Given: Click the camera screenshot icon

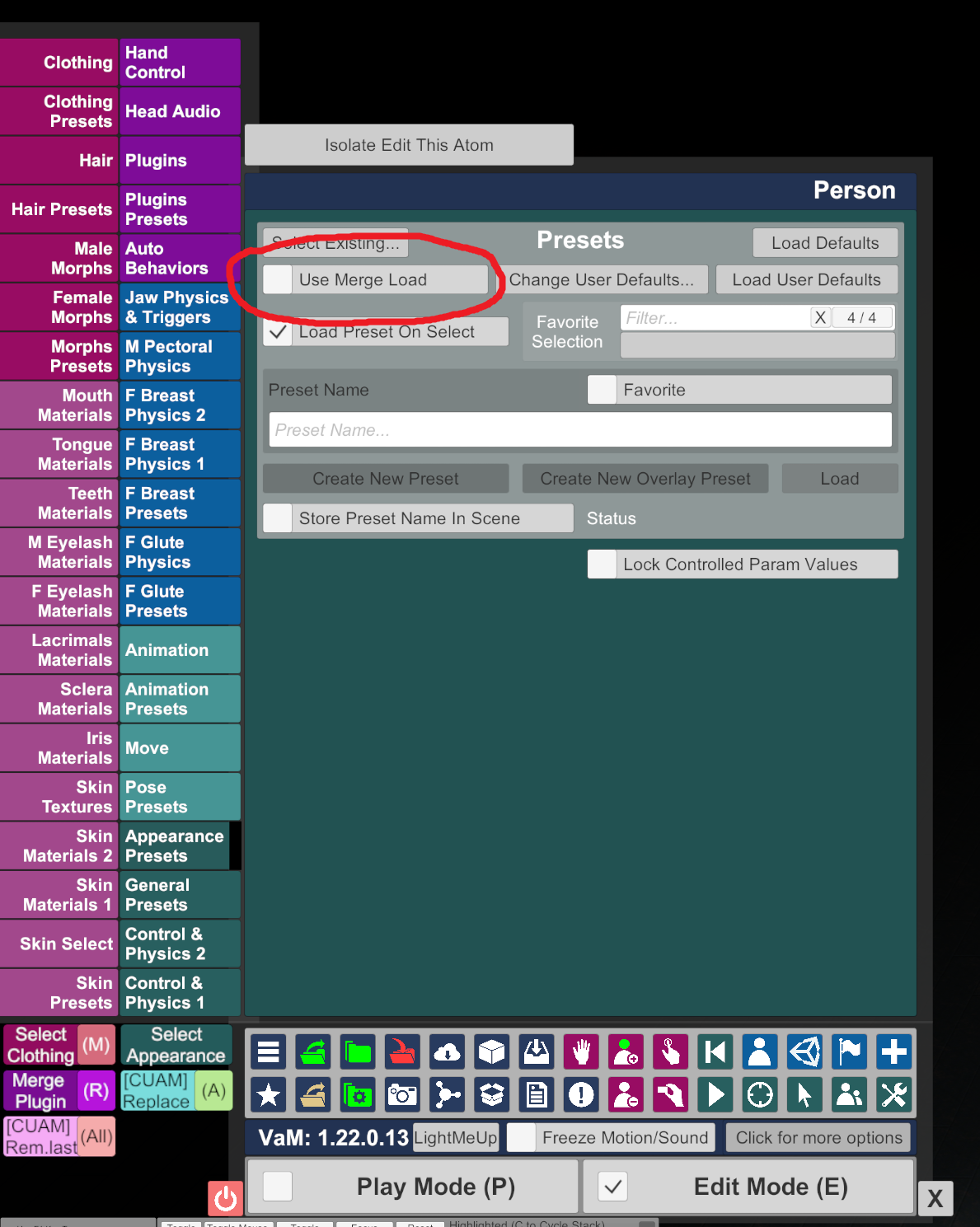Looking at the screenshot, I should pyautogui.click(x=402, y=1094).
